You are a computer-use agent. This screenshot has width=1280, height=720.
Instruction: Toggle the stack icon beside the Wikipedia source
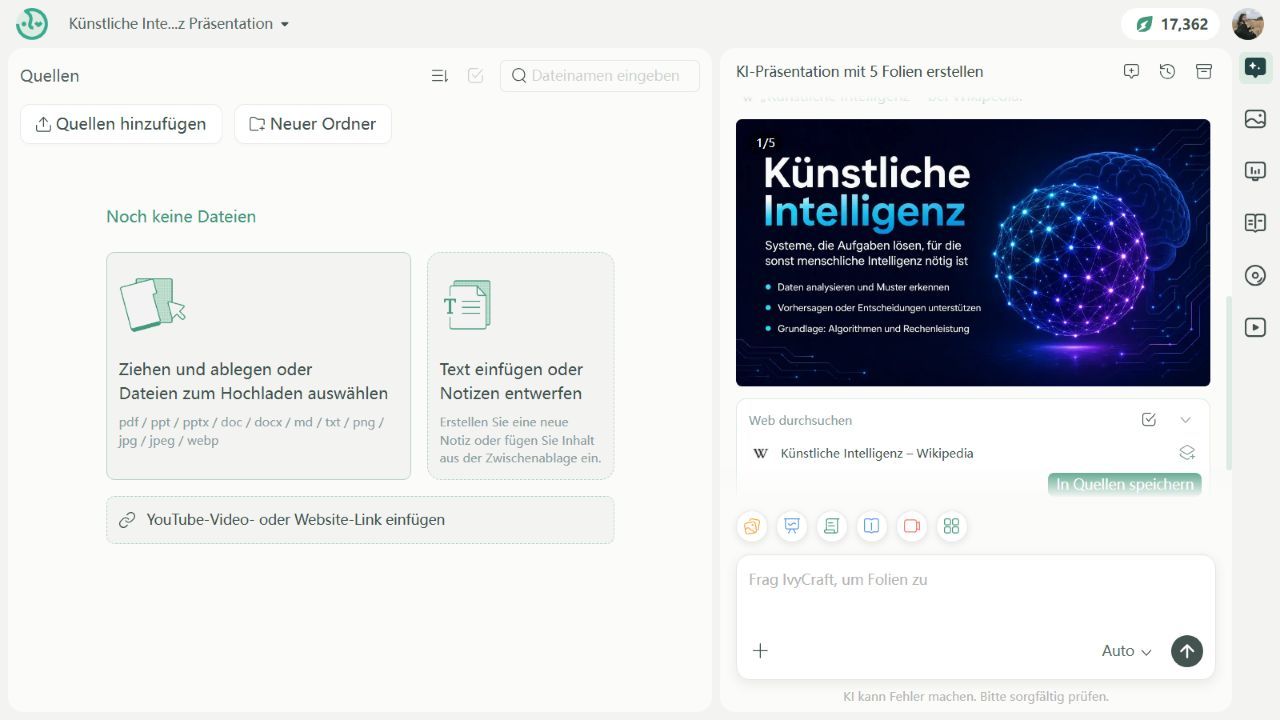pyautogui.click(x=1187, y=453)
